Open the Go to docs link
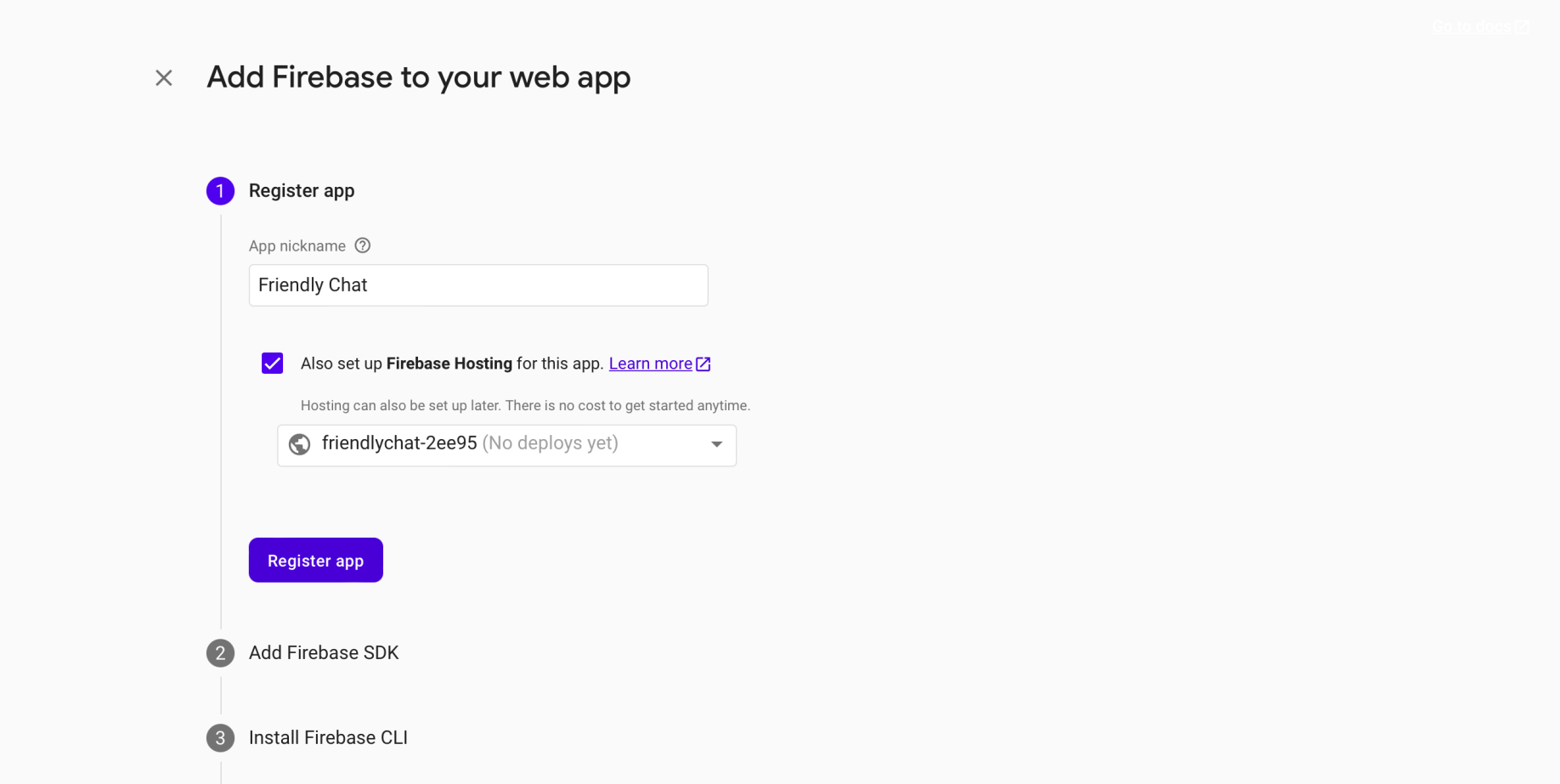This screenshot has width=1560, height=784. 1472,26
